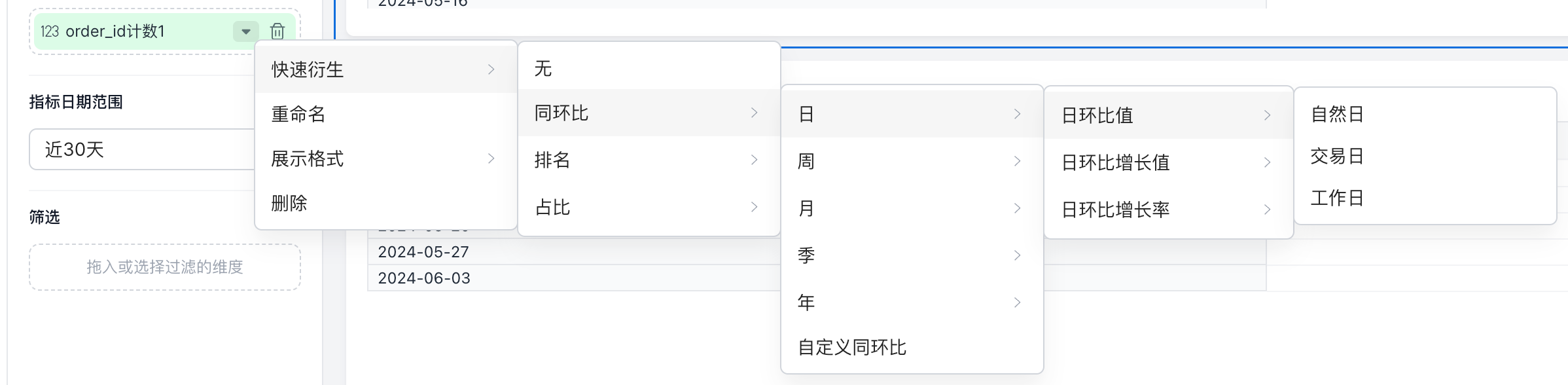Select 无 in the derivation menu

click(x=648, y=68)
